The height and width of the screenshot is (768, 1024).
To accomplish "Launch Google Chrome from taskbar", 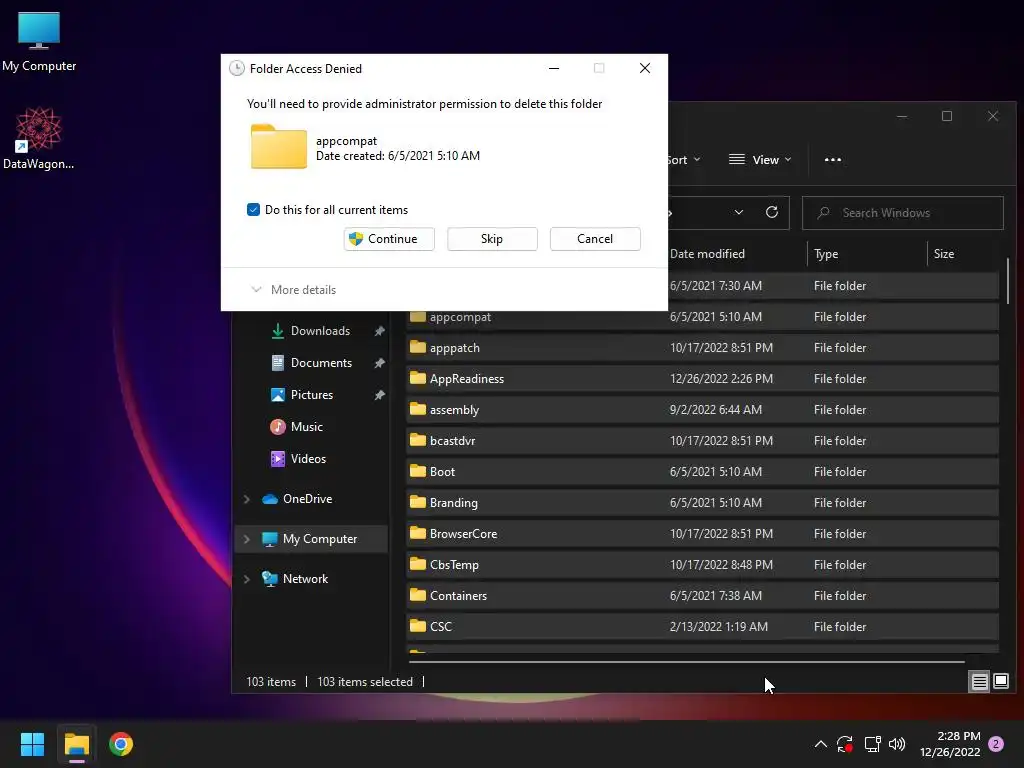I will click(121, 744).
